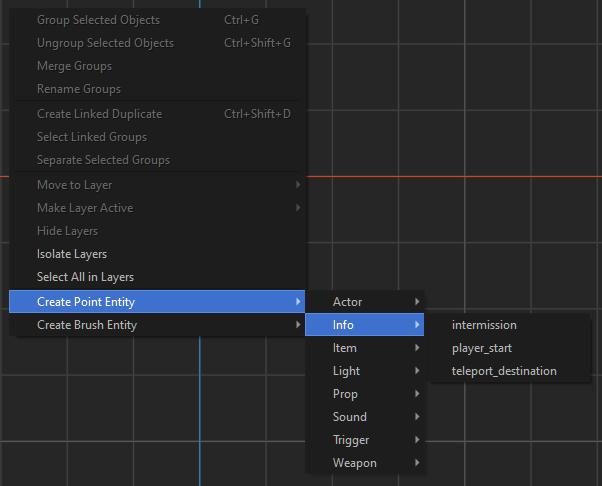This screenshot has width=602, height=486.
Task: Open the Light entity submenu
Action: [347, 371]
